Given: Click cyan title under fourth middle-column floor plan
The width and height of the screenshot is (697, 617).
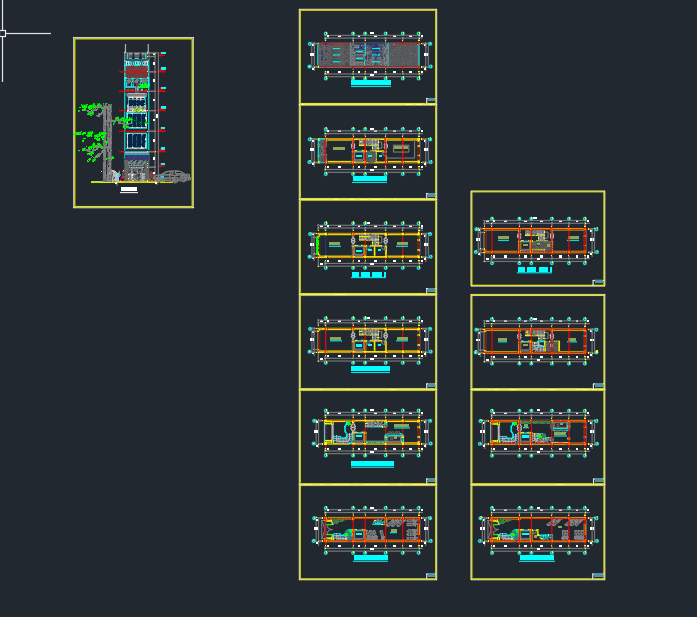Looking at the screenshot, I should (x=370, y=369).
